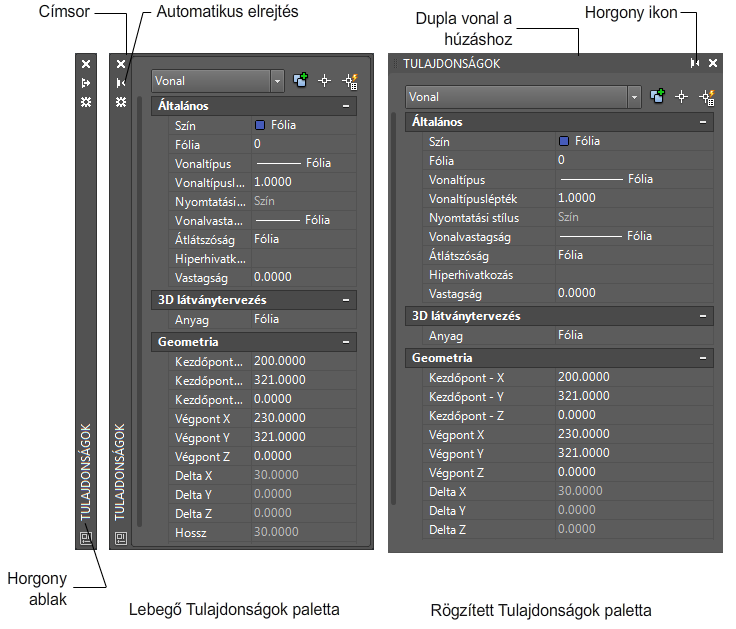Collapse Általános section in docked palette

703,122
